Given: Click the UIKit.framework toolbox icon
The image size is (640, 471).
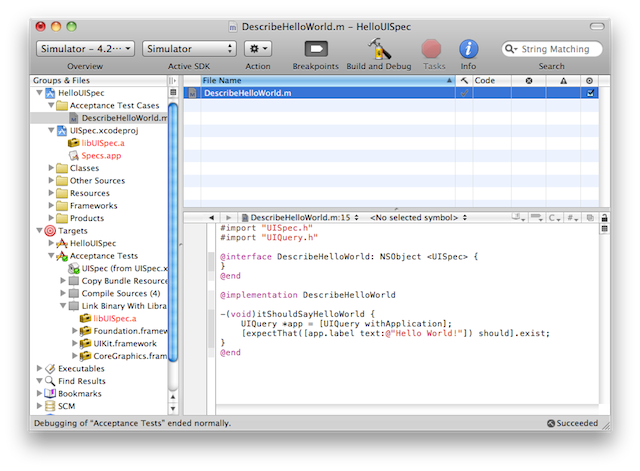Looking at the screenshot, I should (85, 344).
